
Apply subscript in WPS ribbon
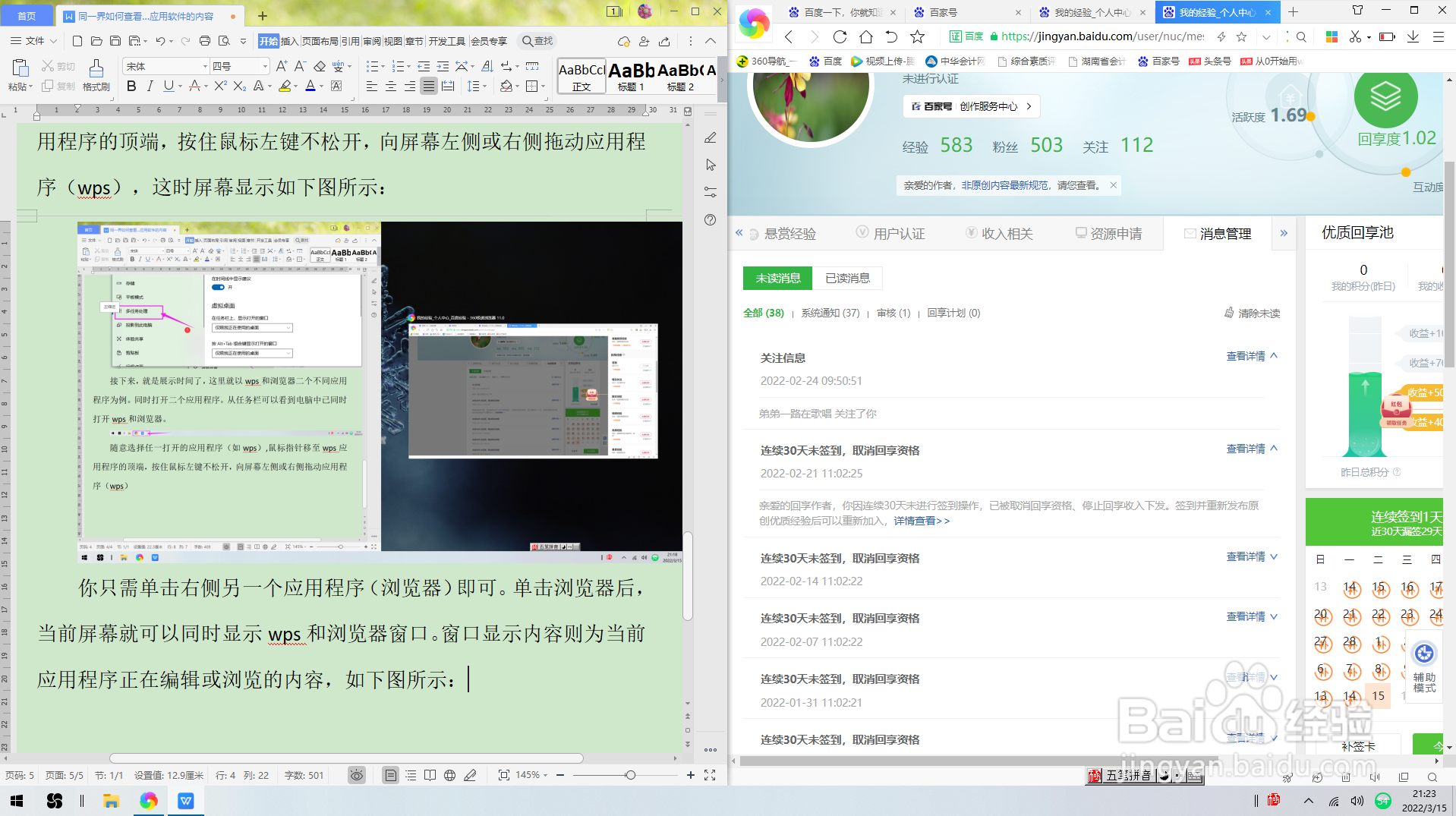click(x=239, y=87)
